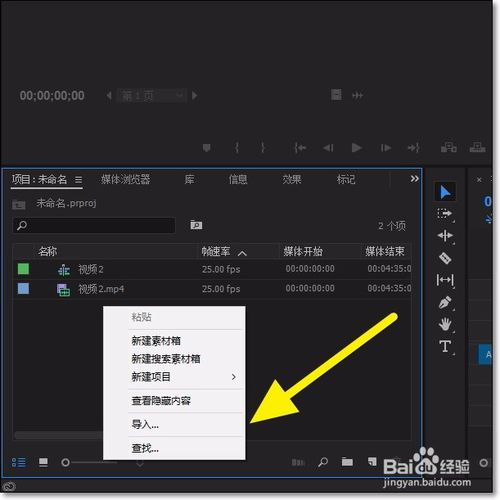Screen dimensions: 500x500
Task: Select the Hand tool
Action: pos(445,324)
